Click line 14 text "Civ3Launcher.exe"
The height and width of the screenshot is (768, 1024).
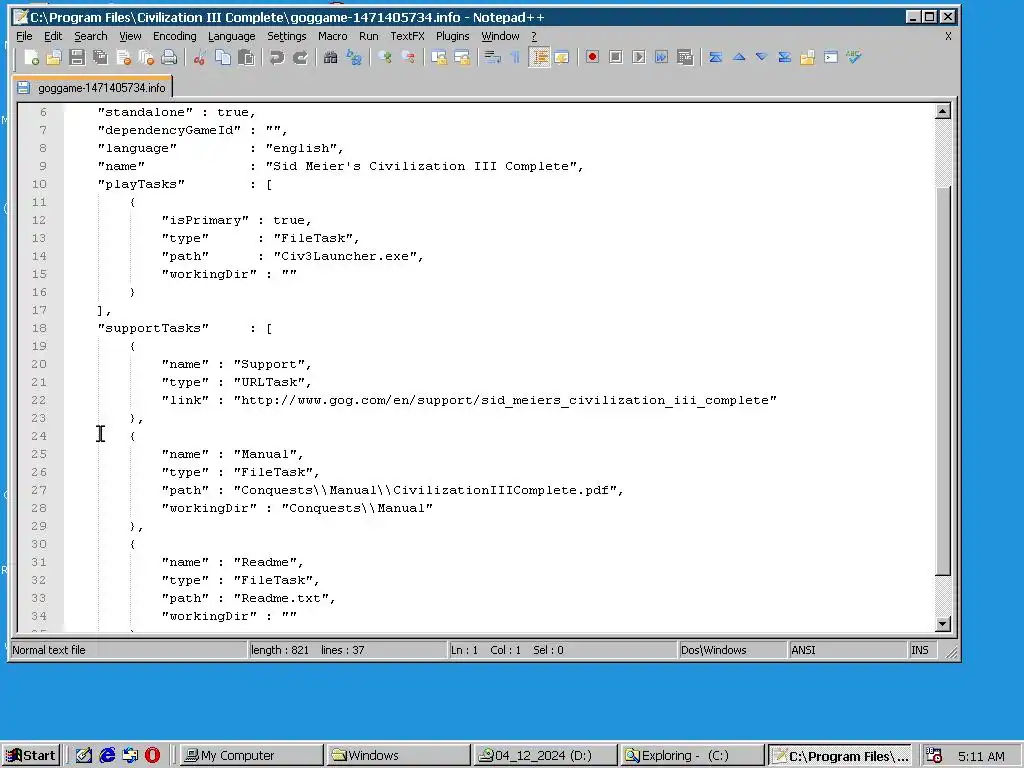(345, 256)
